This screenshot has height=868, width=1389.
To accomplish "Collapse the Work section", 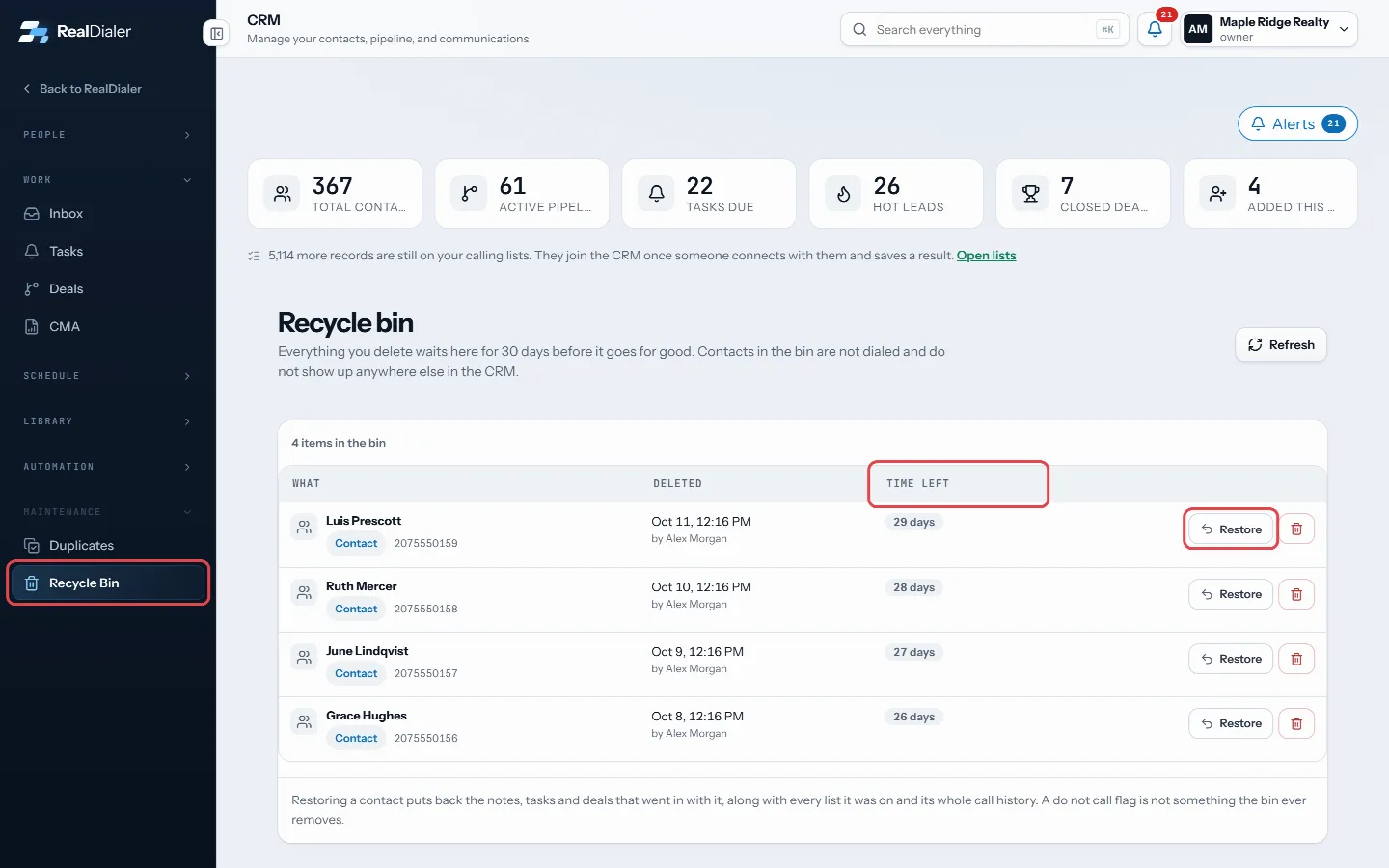I will click(108, 180).
